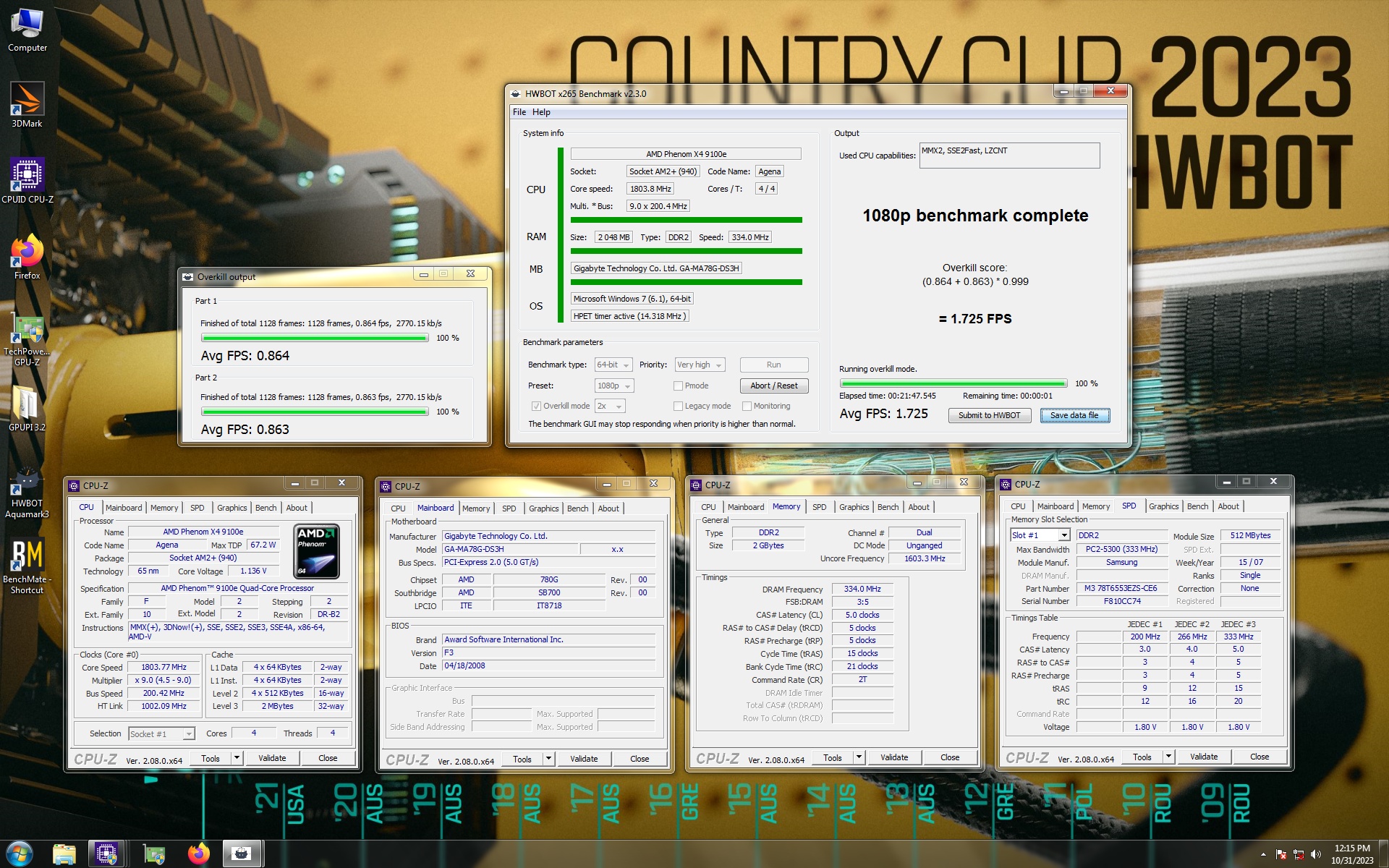Screen dimensions: 1389x868
Task: Open the Benchmark type 64-bit dropdown
Action: point(613,365)
